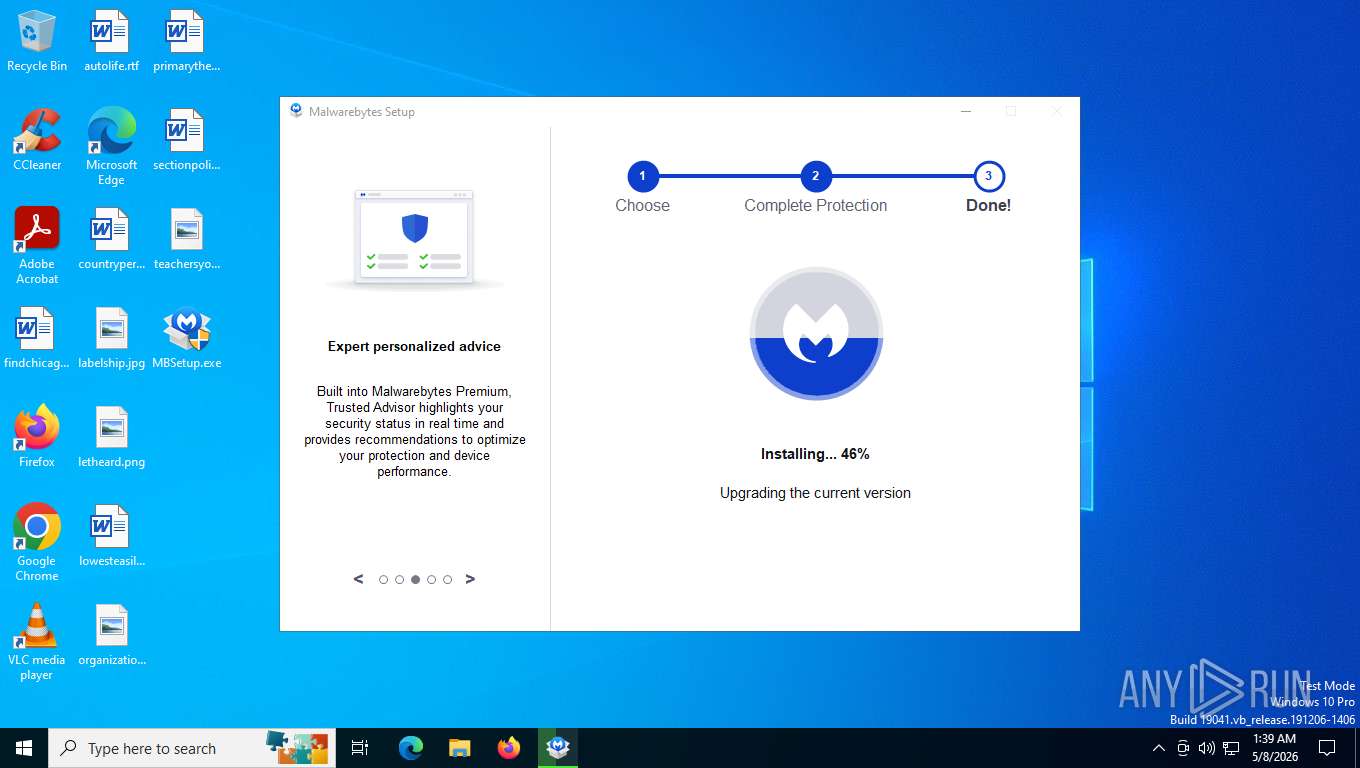Image resolution: width=1360 pixels, height=768 pixels.
Task: Open organizatio... image file icon
Action: pyautogui.click(x=111, y=634)
